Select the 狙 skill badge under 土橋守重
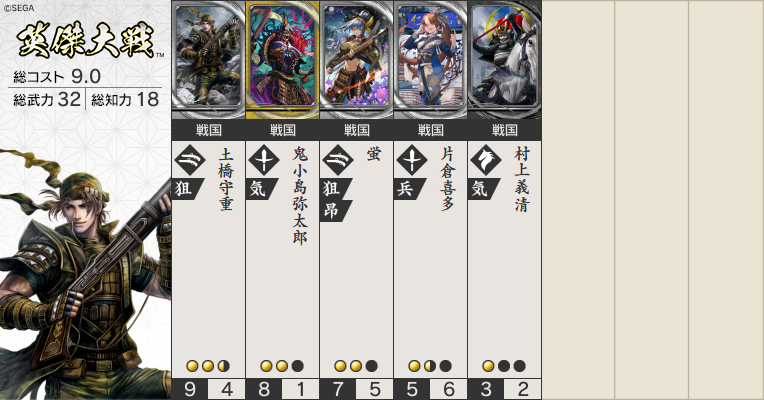 click(x=187, y=189)
